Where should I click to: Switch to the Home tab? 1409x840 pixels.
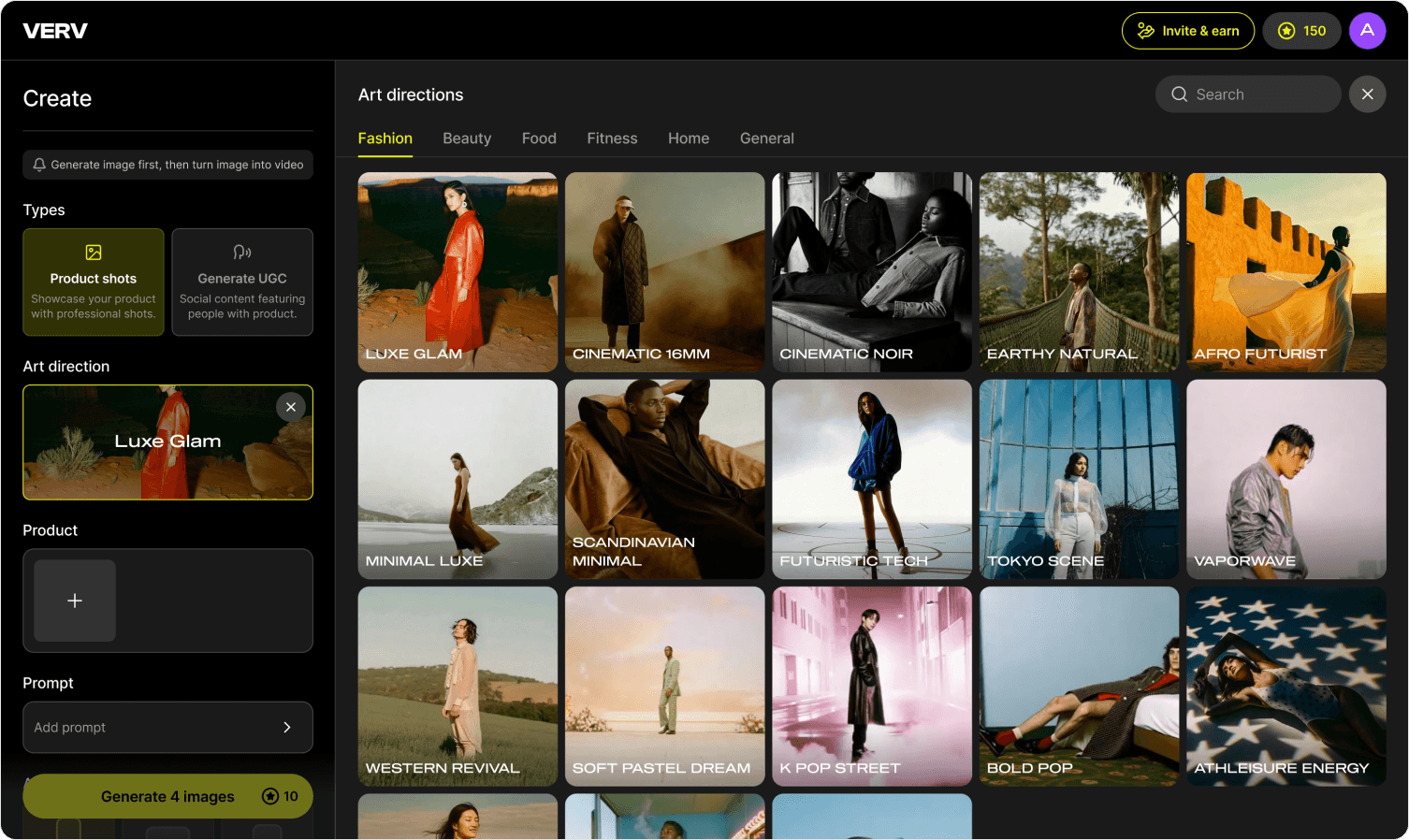pos(689,138)
